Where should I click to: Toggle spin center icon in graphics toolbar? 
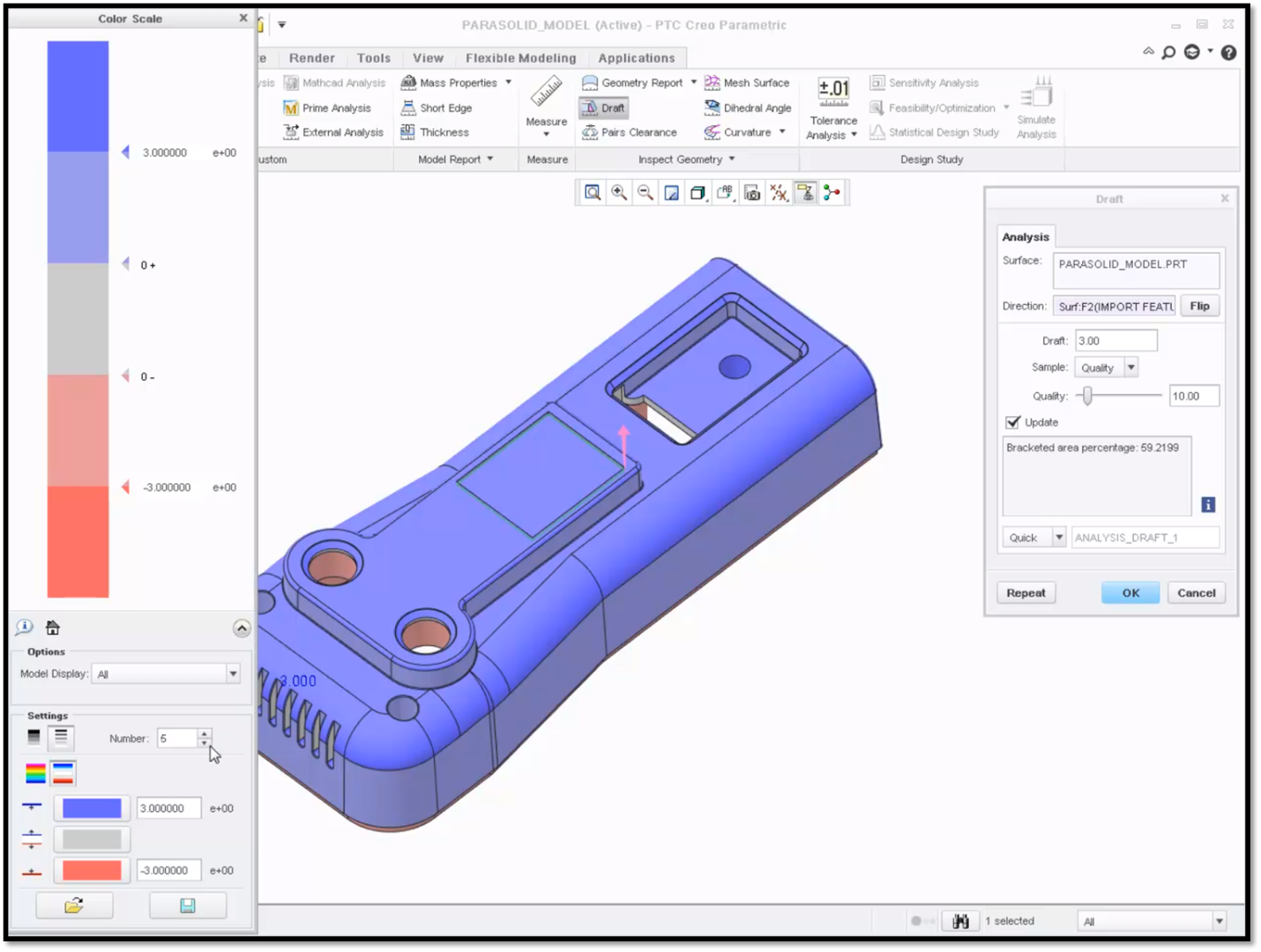click(832, 192)
